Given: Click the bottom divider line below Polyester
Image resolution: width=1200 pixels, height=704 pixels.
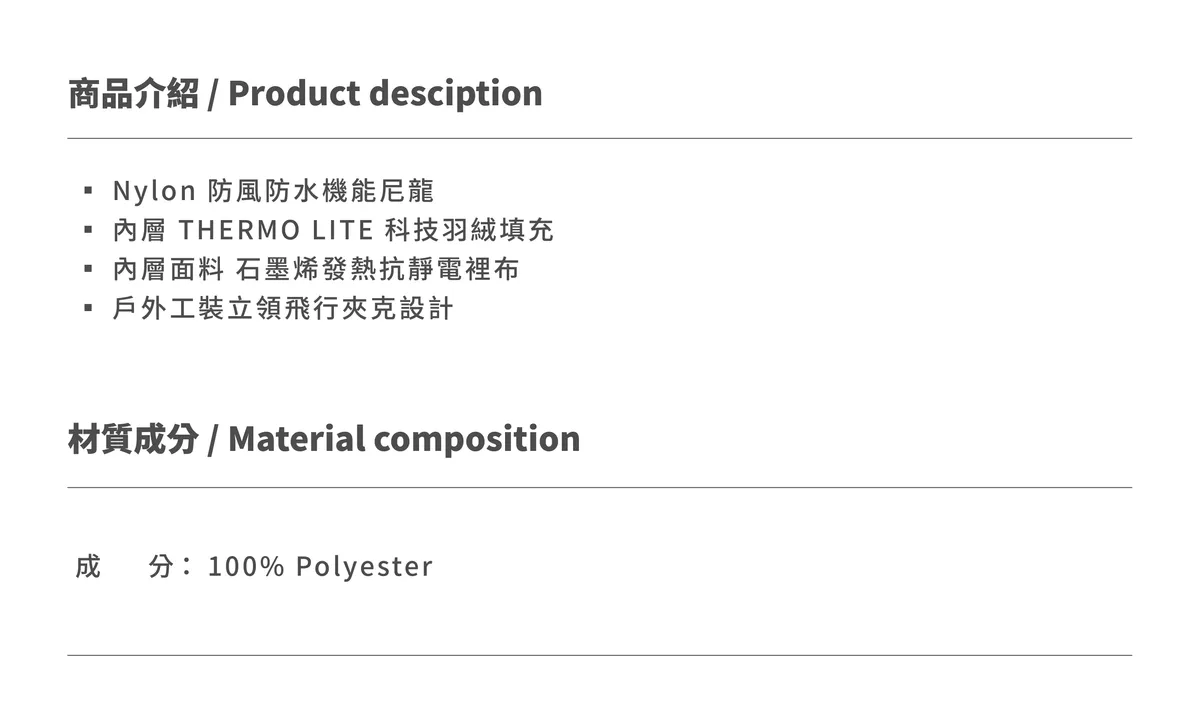Looking at the screenshot, I should (x=600, y=655).
